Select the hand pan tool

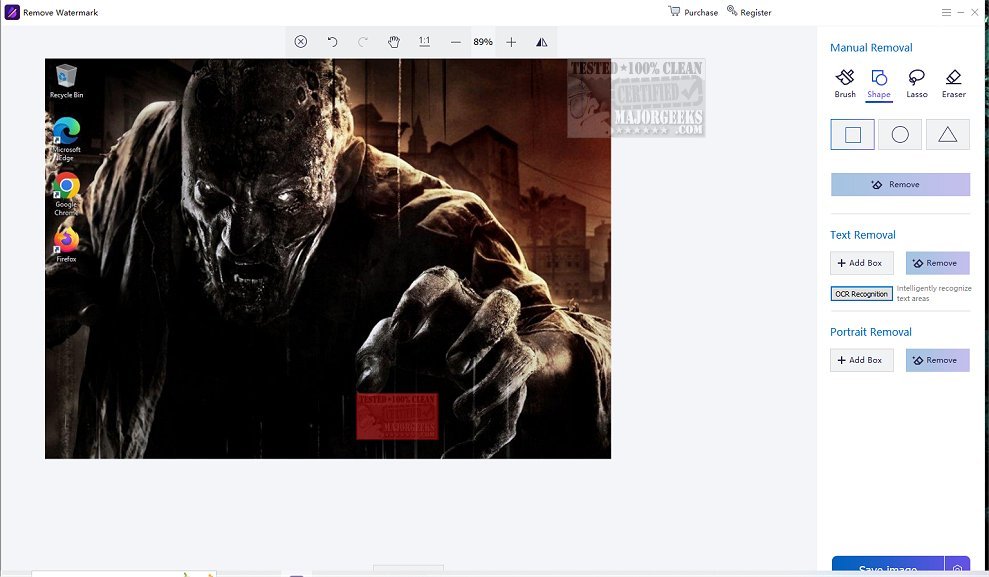(x=394, y=42)
